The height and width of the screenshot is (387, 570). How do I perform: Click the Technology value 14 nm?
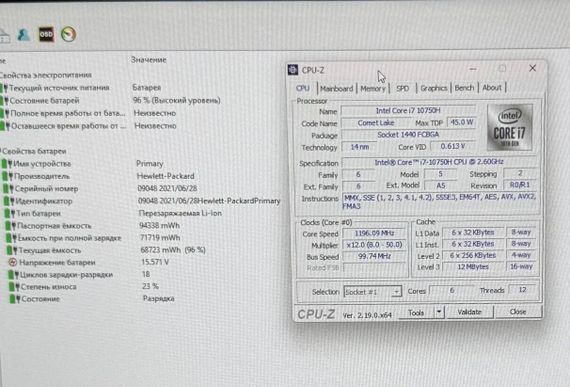359,147
